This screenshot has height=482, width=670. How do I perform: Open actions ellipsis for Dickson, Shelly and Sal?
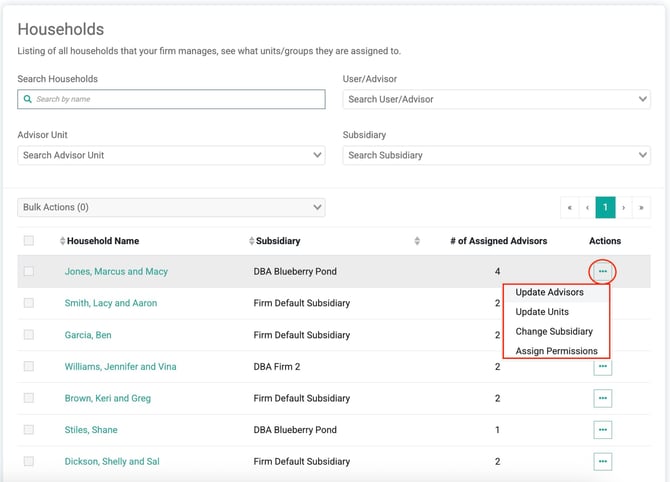coord(602,462)
